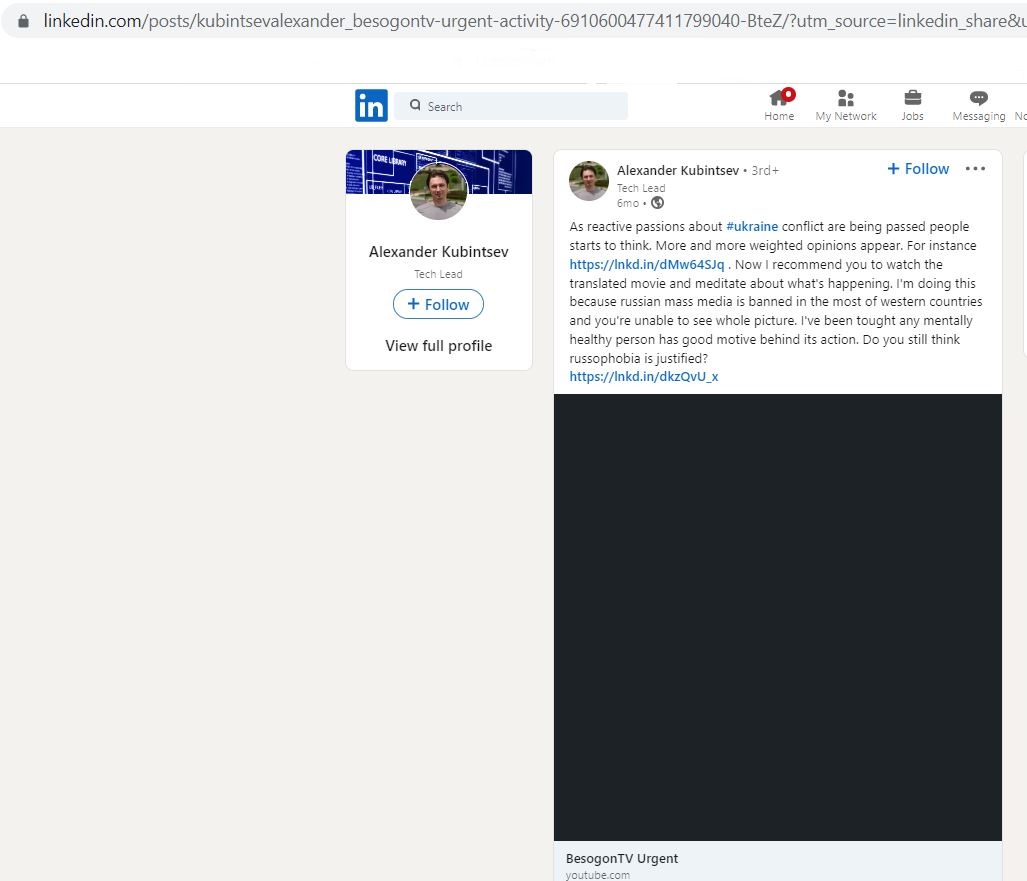Viewport: 1027px width, 881px height.
Task: Open the lnkd.in/dkzQvU_x link
Action: (644, 376)
